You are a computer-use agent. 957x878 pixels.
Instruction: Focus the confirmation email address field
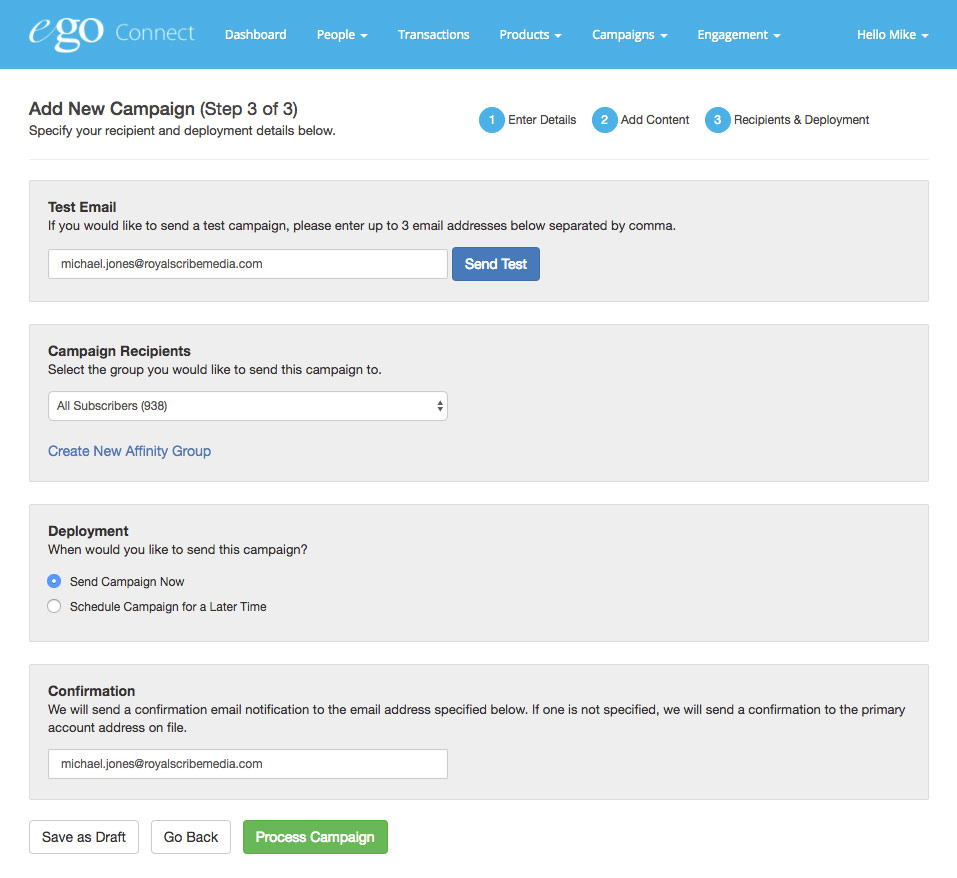248,764
